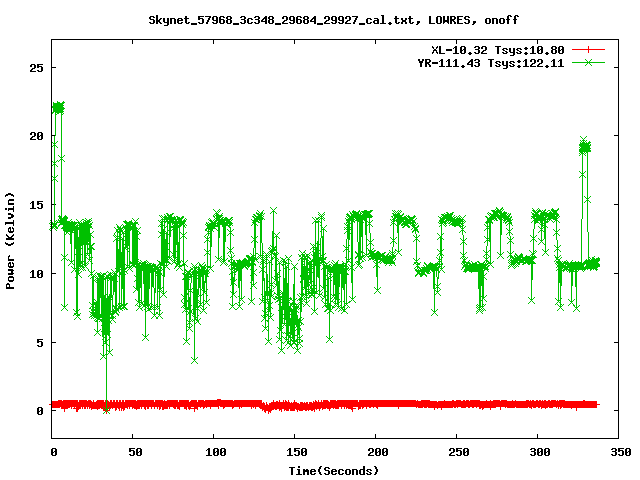Click the Power (Kelvin) y-axis label

(x=10, y=241)
